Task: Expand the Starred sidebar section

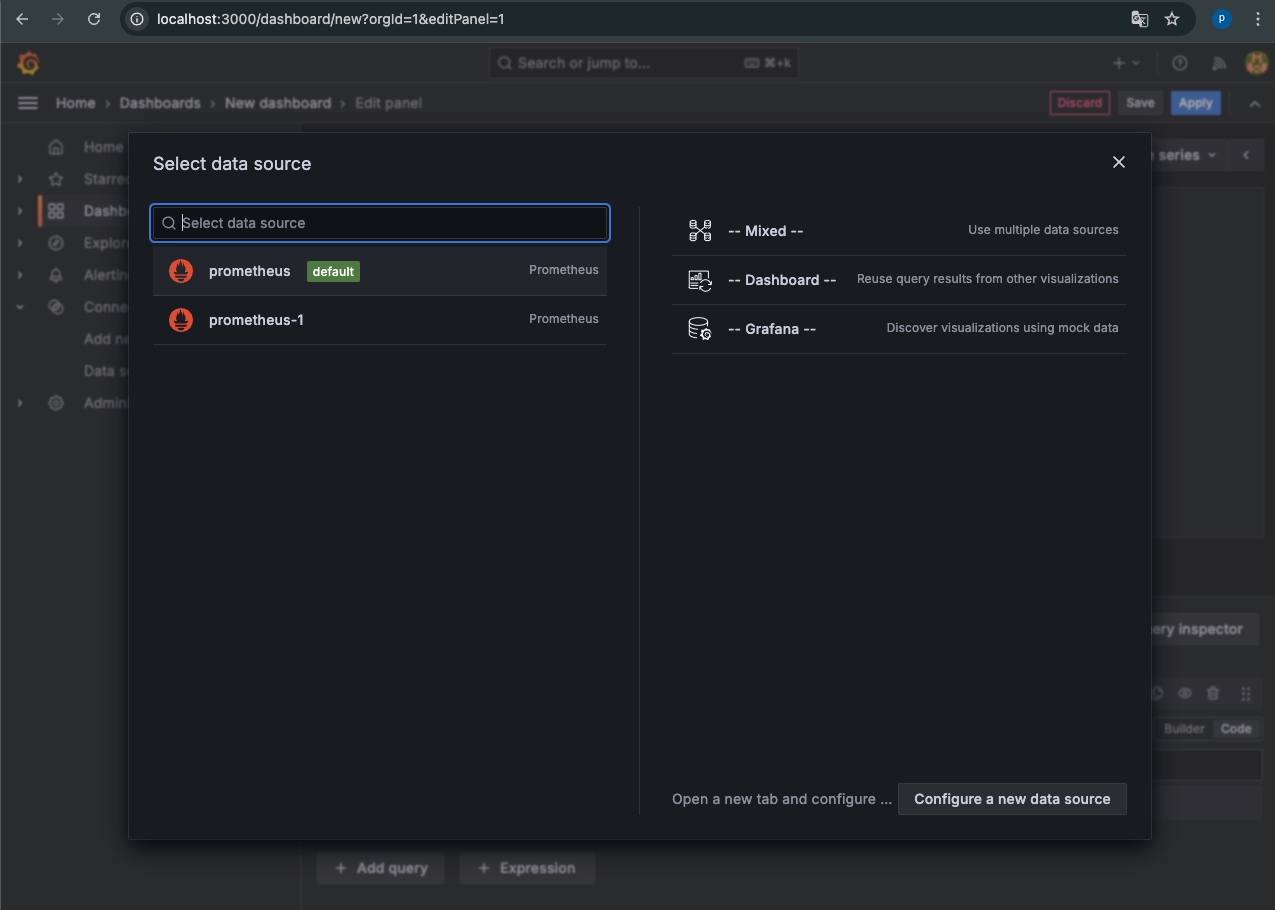Action: tap(20, 179)
